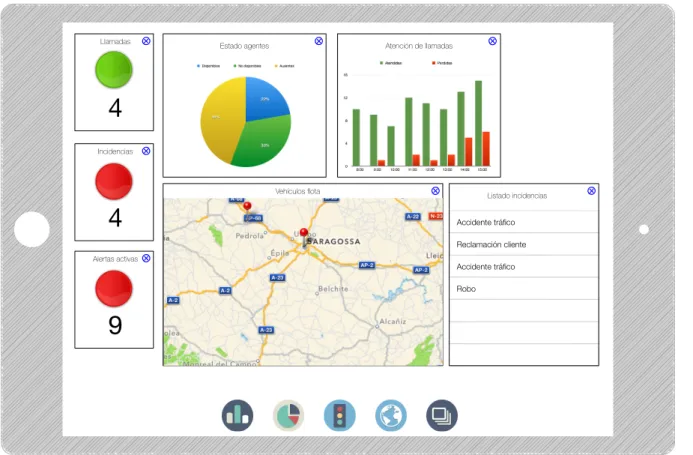The height and width of the screenshot is (455, 693).
Task: Click the blue 'Disponibles' legend entry
Action: point(208,66)
